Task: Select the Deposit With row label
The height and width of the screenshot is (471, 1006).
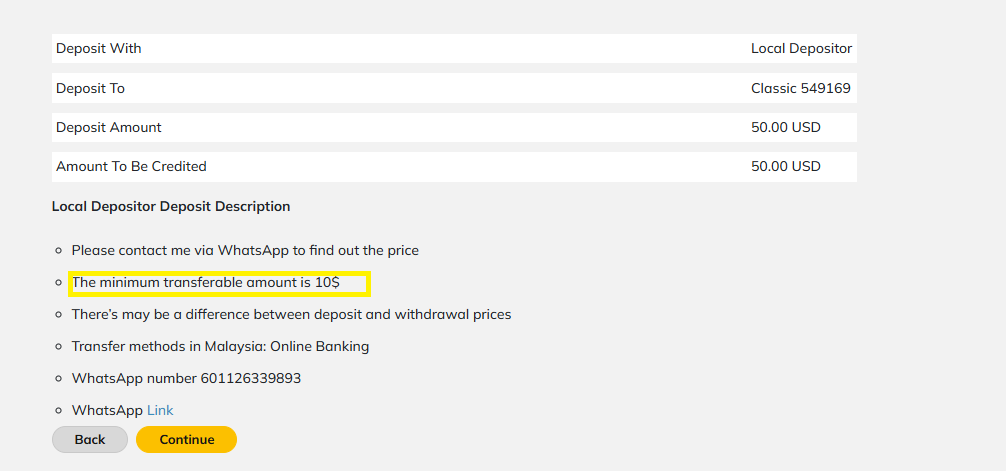Action: pyautogui.click(x=99, y=48)
